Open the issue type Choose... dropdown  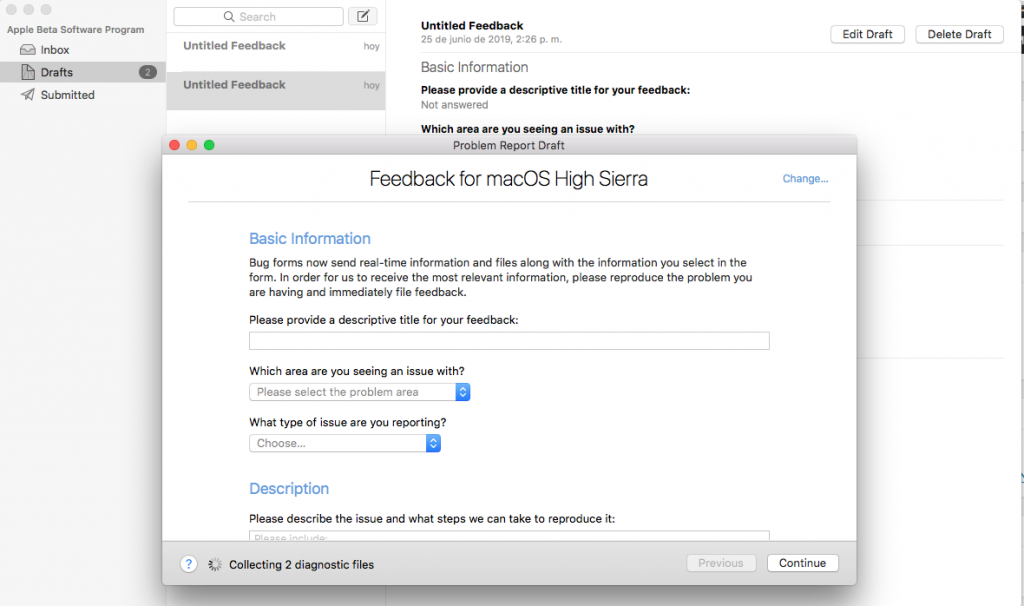tap(345, 443)
